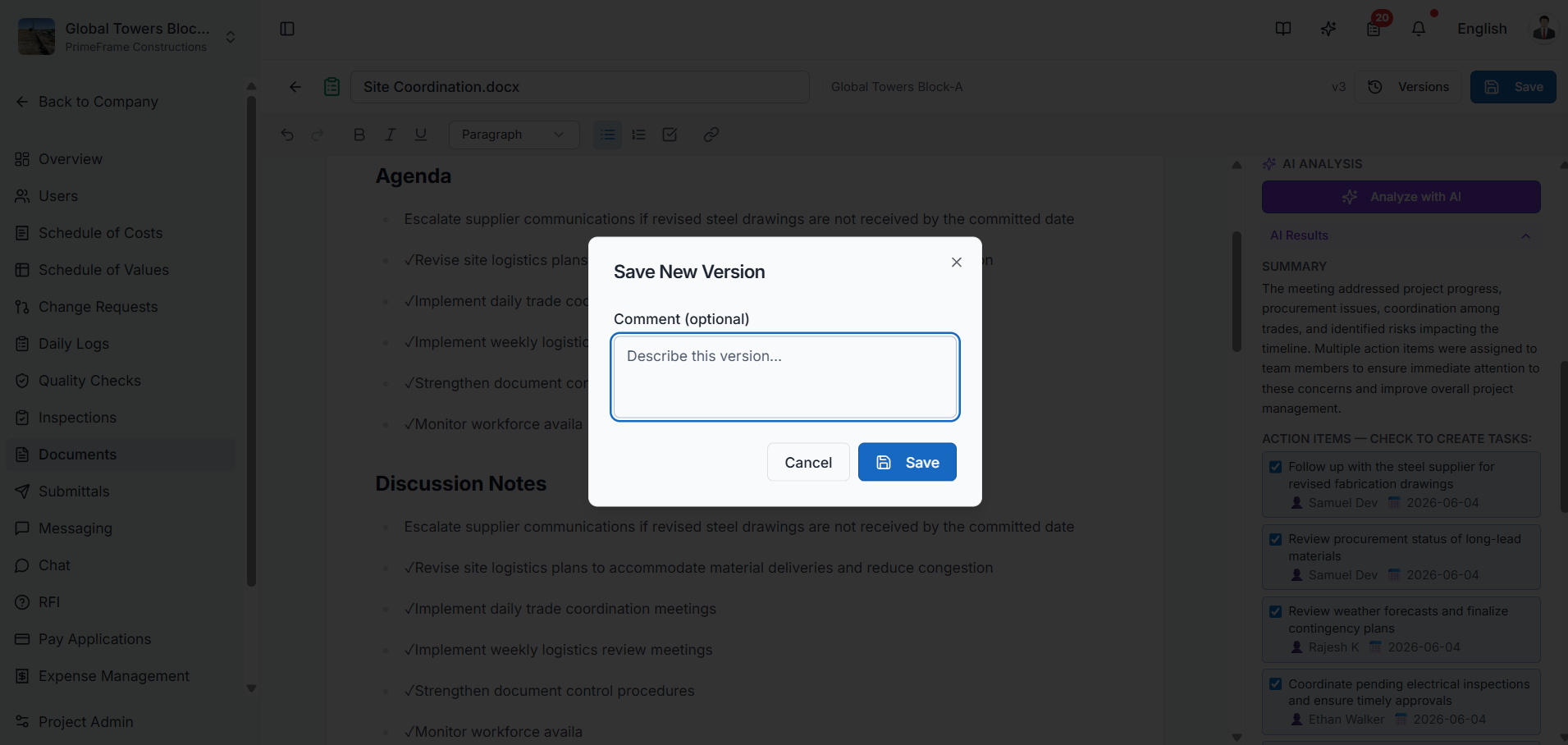1568x745 pixels.
Task: Open the English language selector
Action: click(1481, 29)
